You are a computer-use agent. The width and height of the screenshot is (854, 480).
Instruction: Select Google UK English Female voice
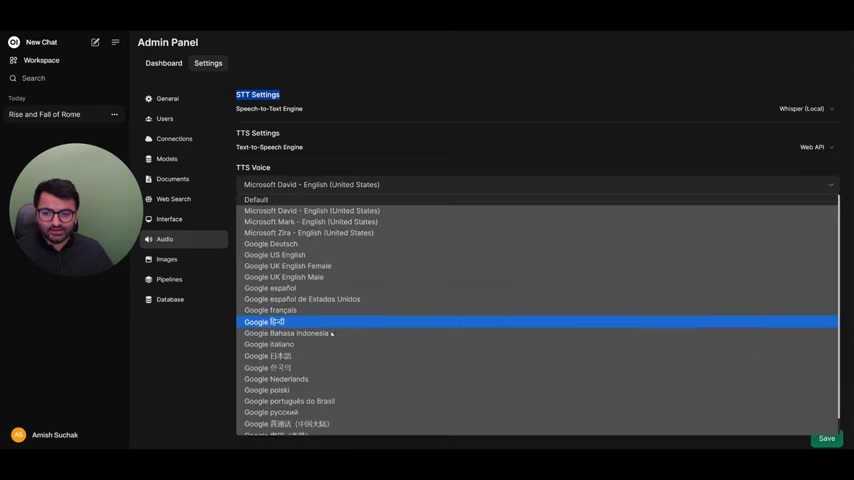(x=537, y=266)
